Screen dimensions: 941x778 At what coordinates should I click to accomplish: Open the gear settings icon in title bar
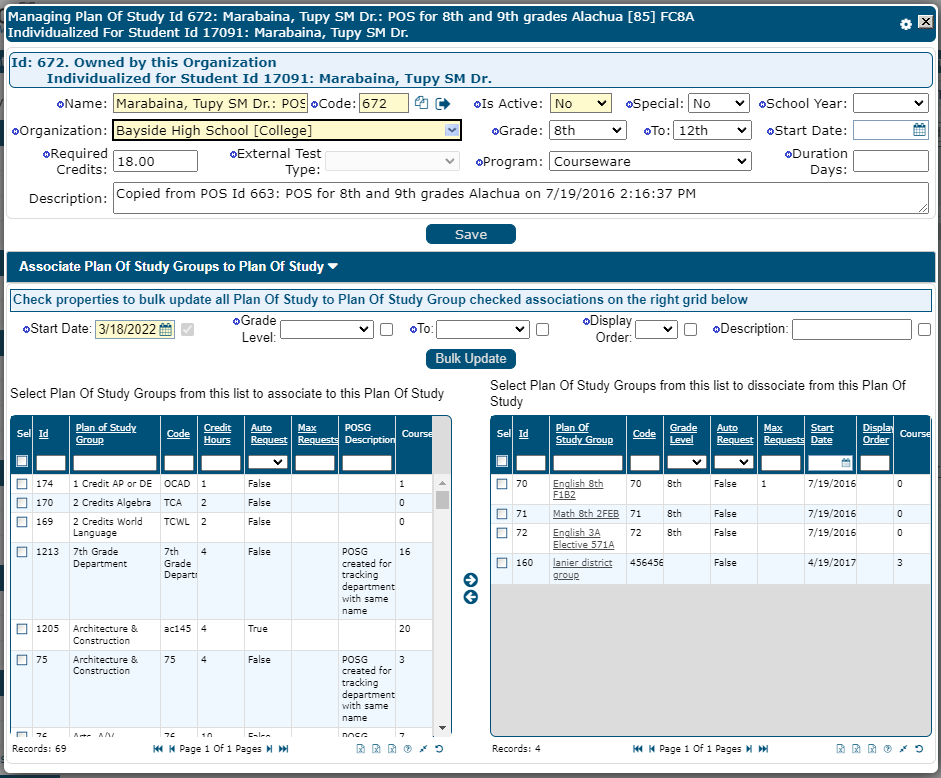click(x=906, y=23)
